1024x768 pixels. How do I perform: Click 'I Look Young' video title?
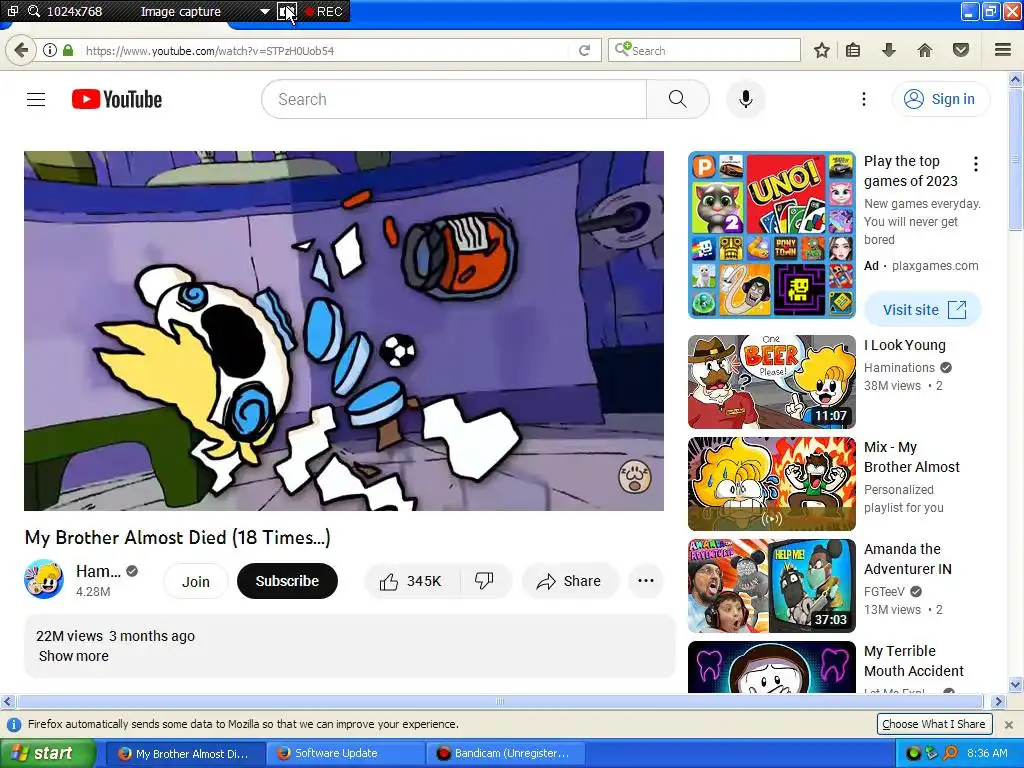point(904,345)
